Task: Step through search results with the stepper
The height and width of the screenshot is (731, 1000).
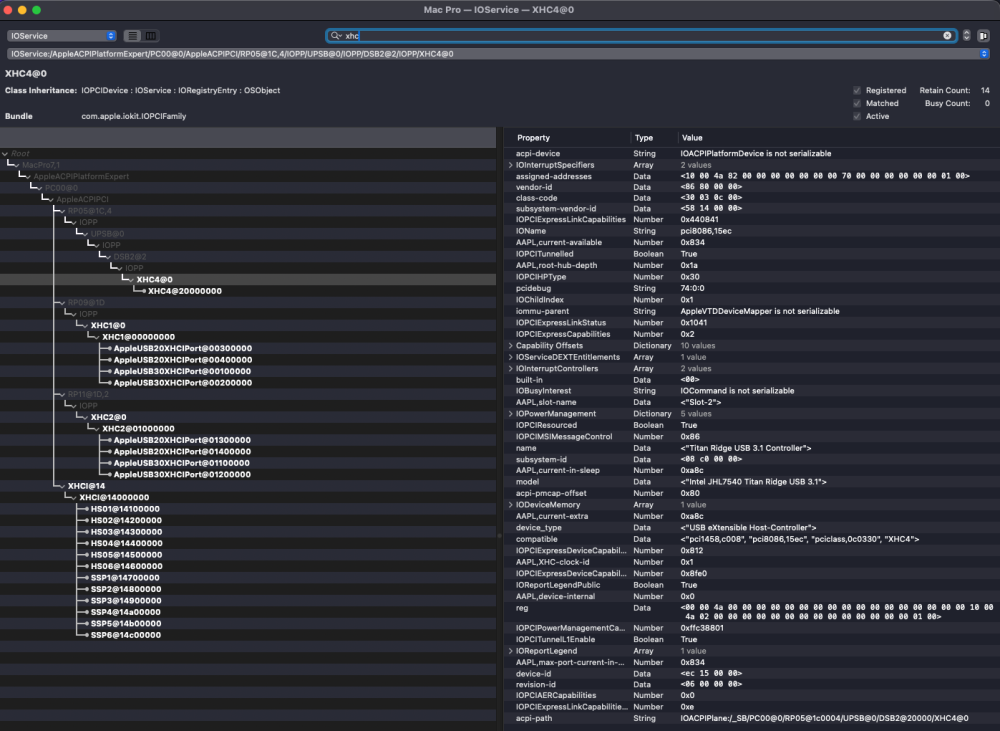Action: [x=966, y=36]
